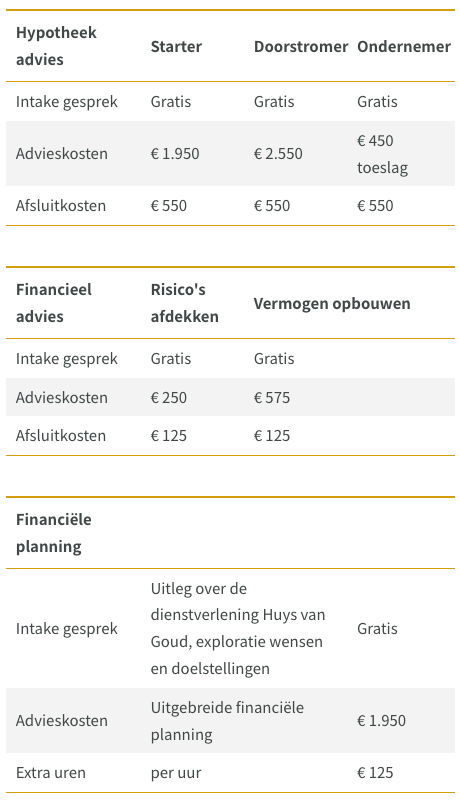Select the per uur cell

pos(176,773)
